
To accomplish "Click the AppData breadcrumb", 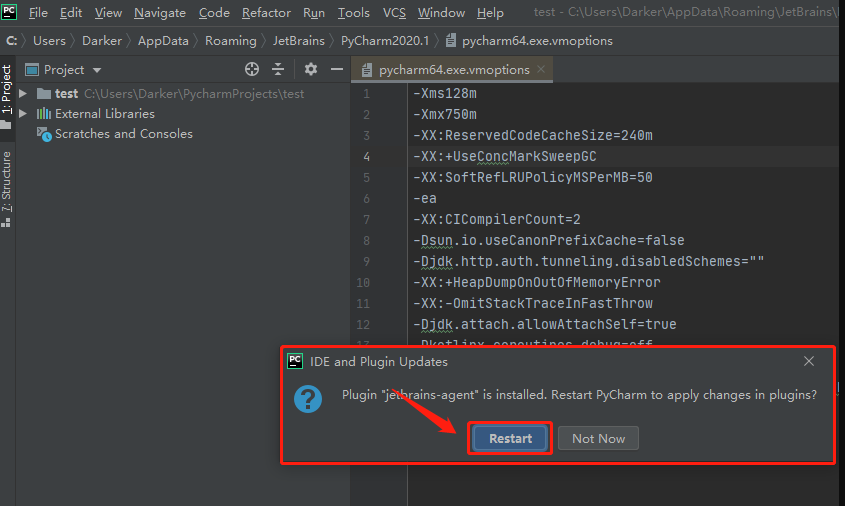I will pyautogui.click(x=163, y=40).
